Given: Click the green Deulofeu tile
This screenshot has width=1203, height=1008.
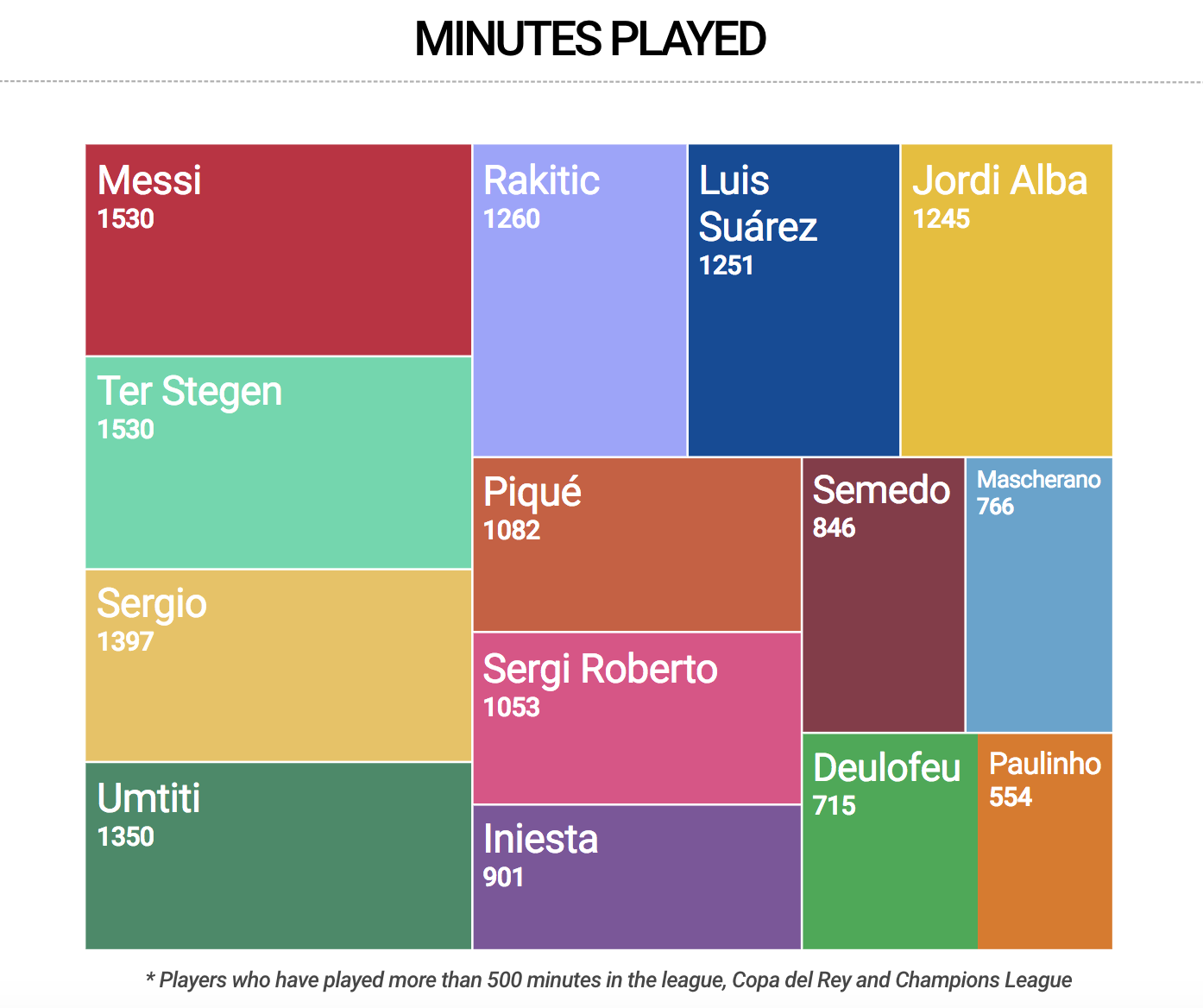Looking at the screenshot, I should pyautogui.click(x=891, y=841).
